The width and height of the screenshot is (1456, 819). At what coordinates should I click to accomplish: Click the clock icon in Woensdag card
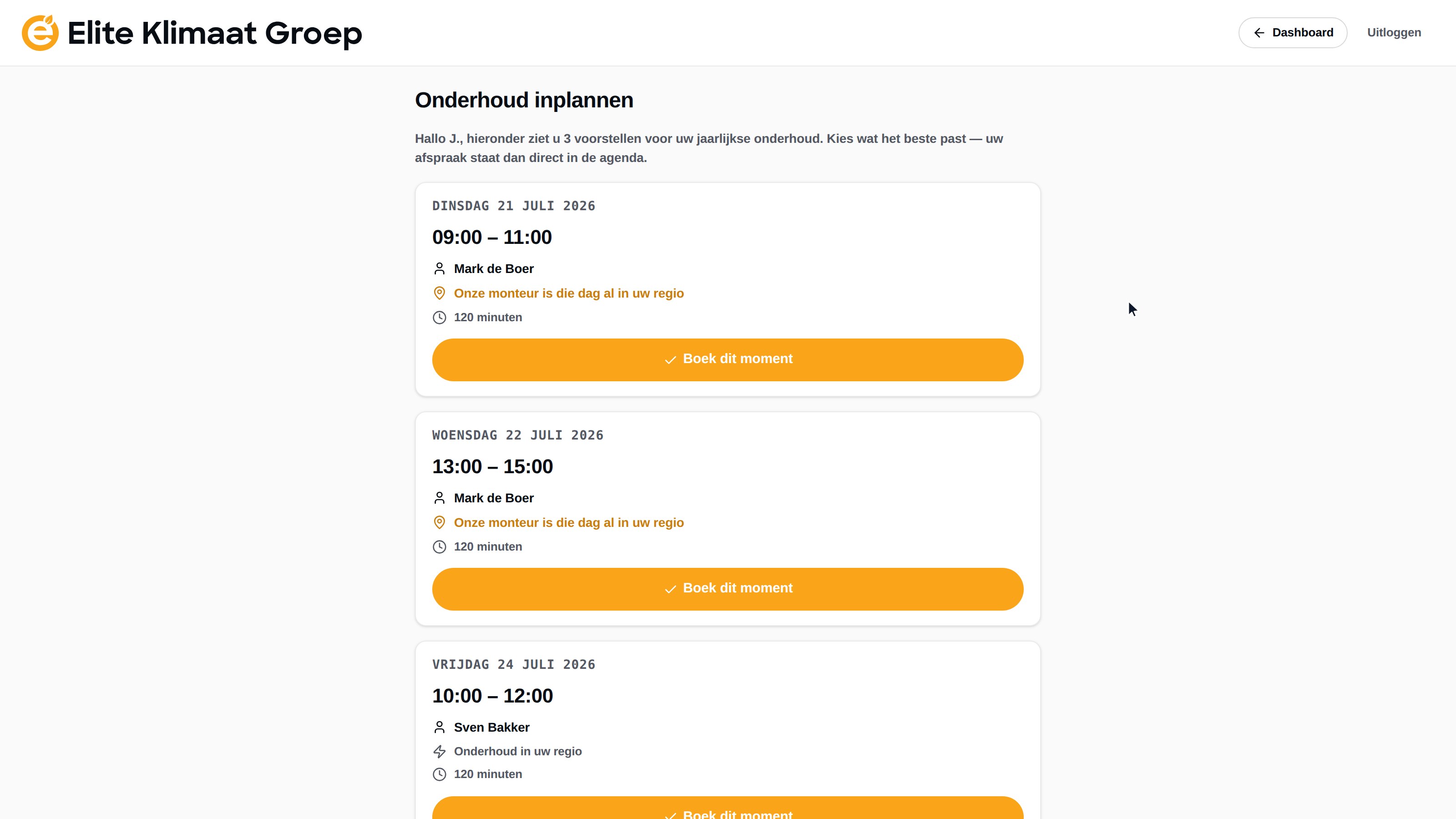tap(439, 547)
